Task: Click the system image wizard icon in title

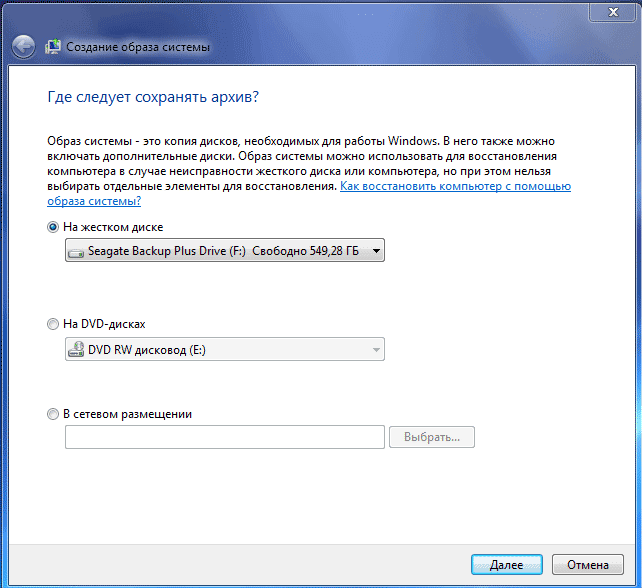Action: click(x=54, y=47)
